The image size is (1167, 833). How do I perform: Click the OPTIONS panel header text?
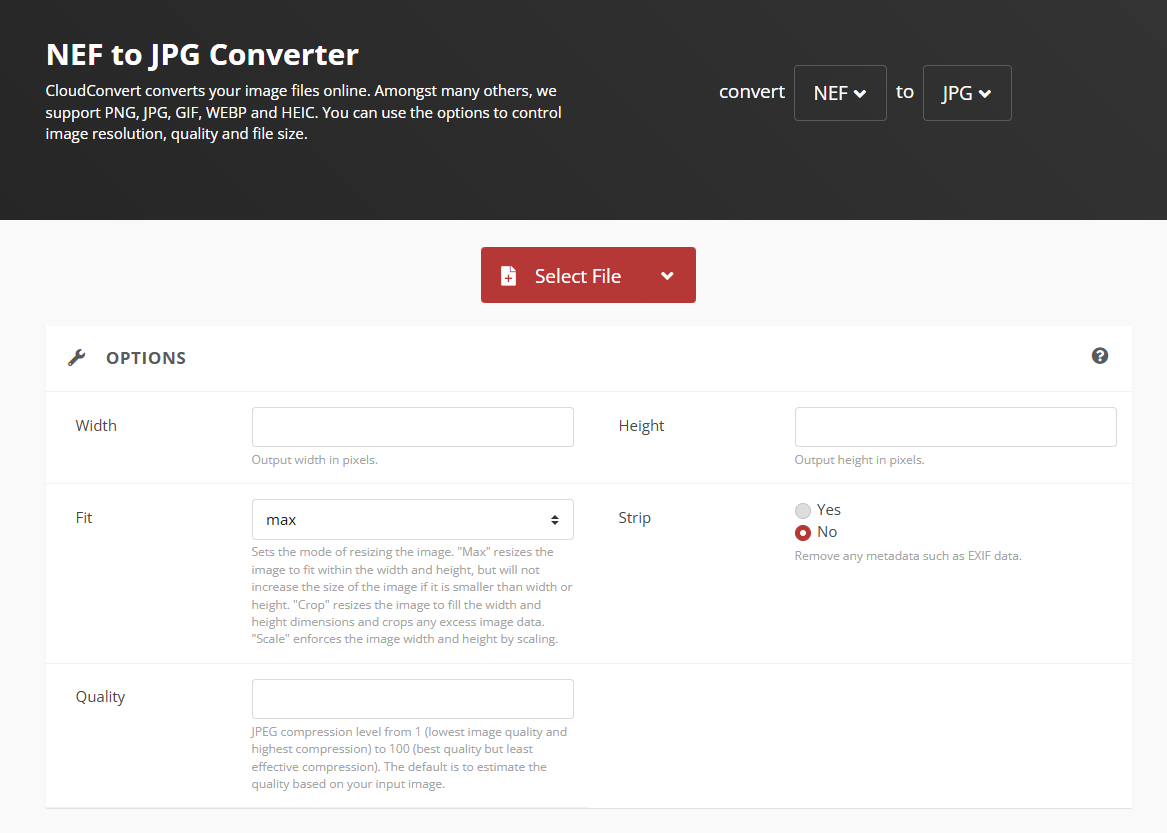pos(146,357)
